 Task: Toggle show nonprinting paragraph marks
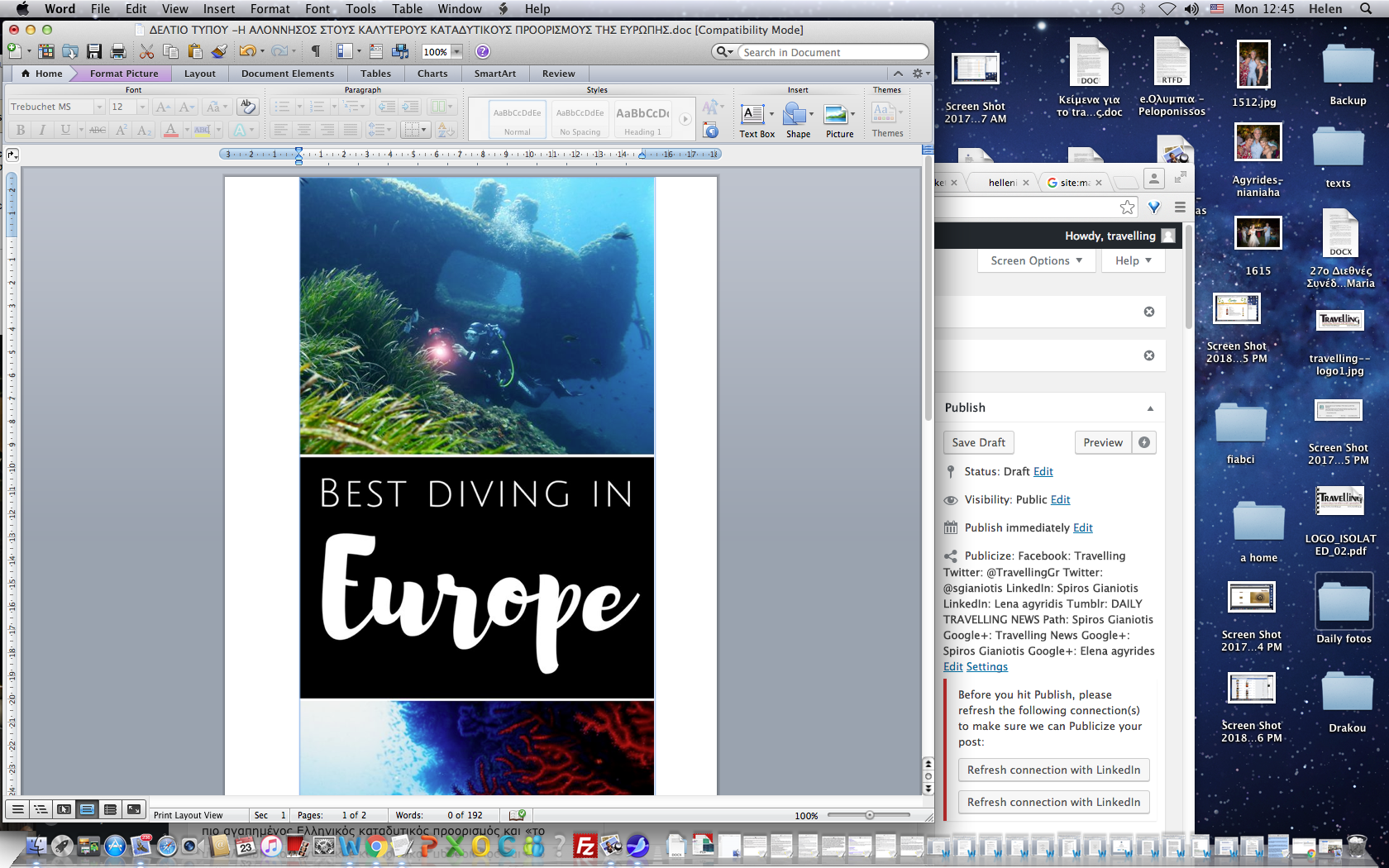pos(316,51)
